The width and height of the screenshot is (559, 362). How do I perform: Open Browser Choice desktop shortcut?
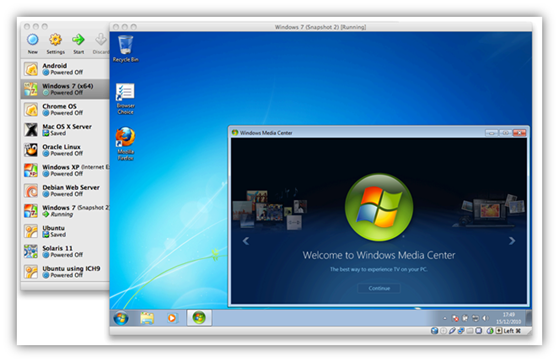click(125, 99)
